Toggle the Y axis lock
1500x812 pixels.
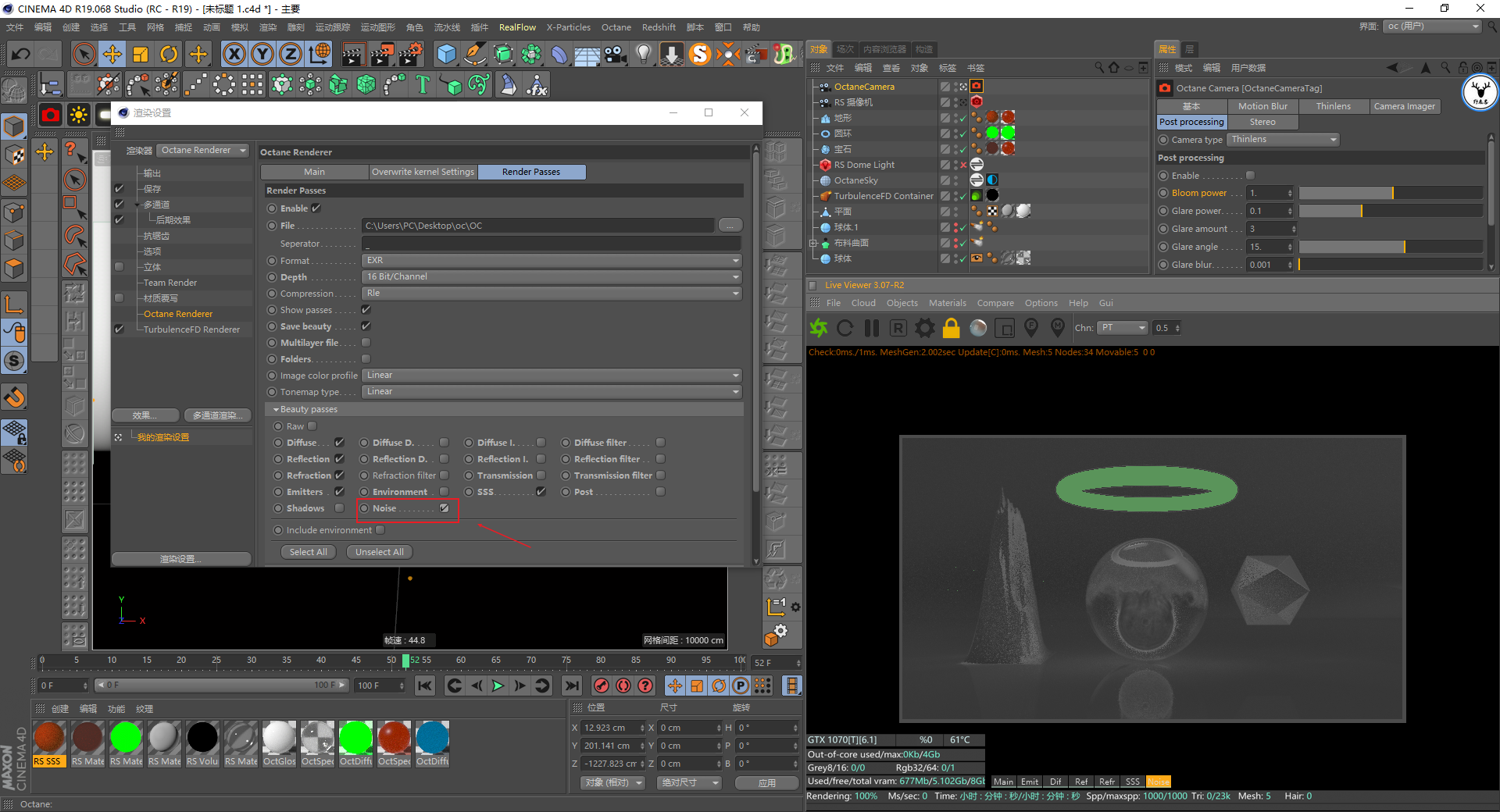pos(262,54)
